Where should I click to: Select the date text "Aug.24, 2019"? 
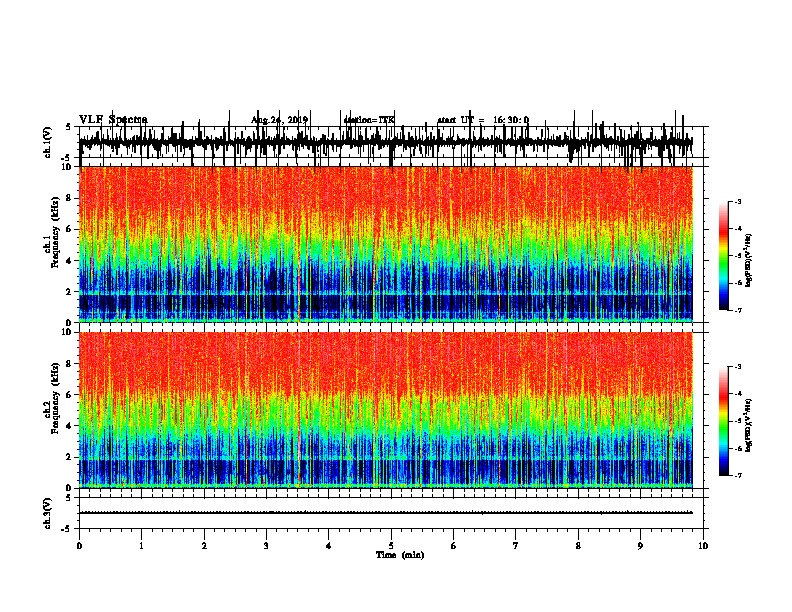pos(279,120)
